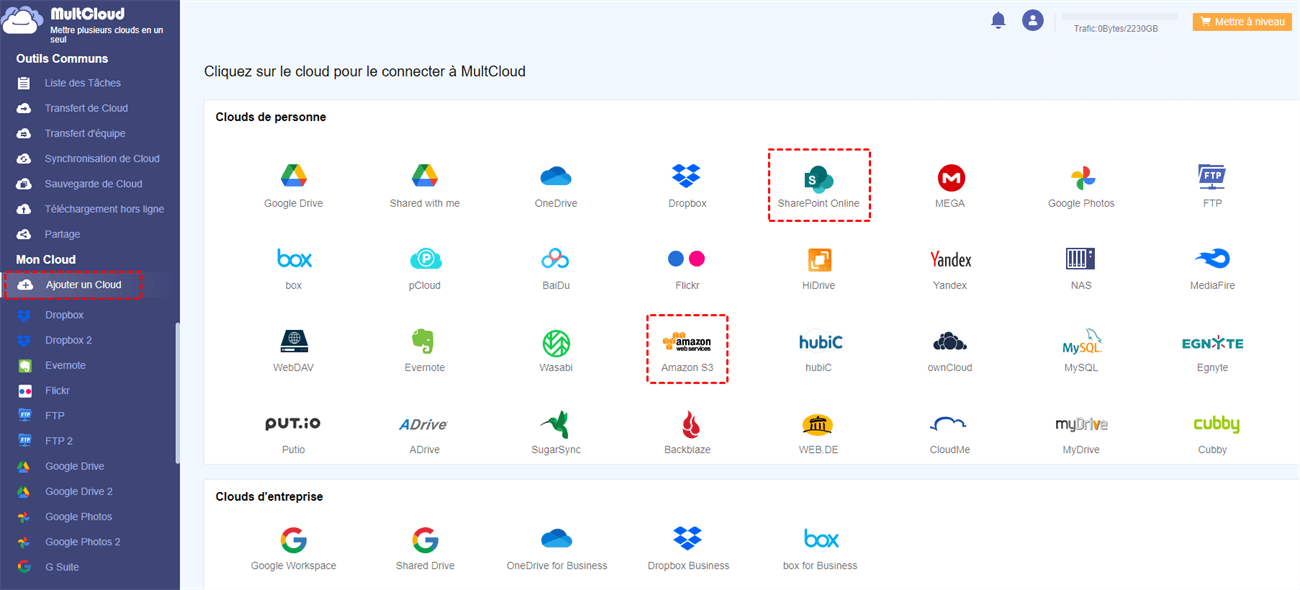Image resolution: width=1300 pixels, height=590 pixels.
Task: Add the MediaFire cloud
Action: [1212, 268]
